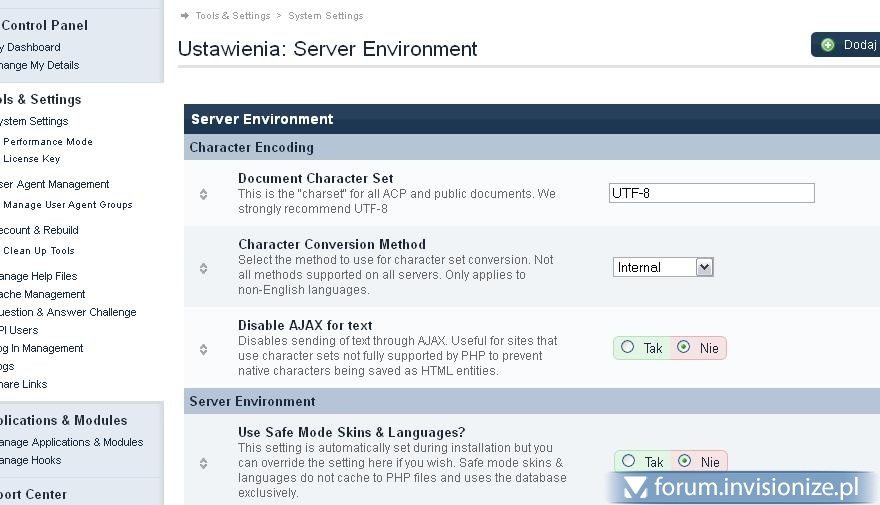Open System Settings breadcrumb link
This screenshot has height=505, width=880.
coord(325,16)
